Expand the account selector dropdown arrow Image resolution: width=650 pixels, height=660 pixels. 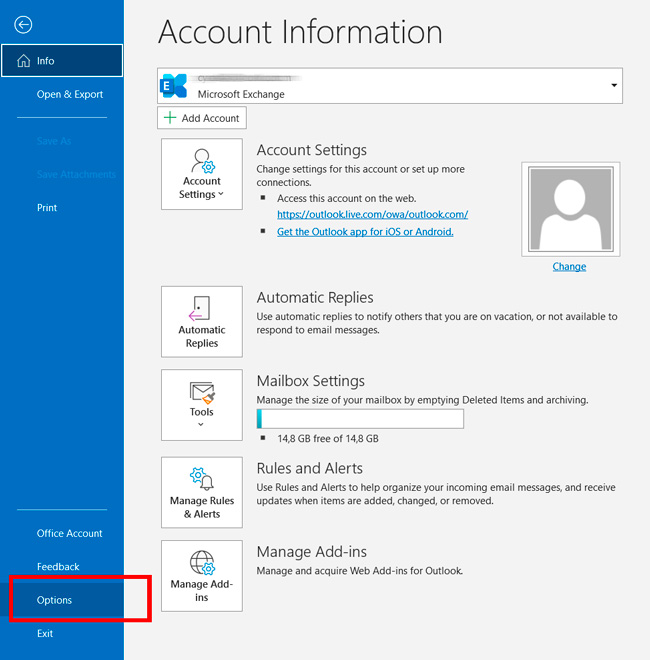point(614,85)
